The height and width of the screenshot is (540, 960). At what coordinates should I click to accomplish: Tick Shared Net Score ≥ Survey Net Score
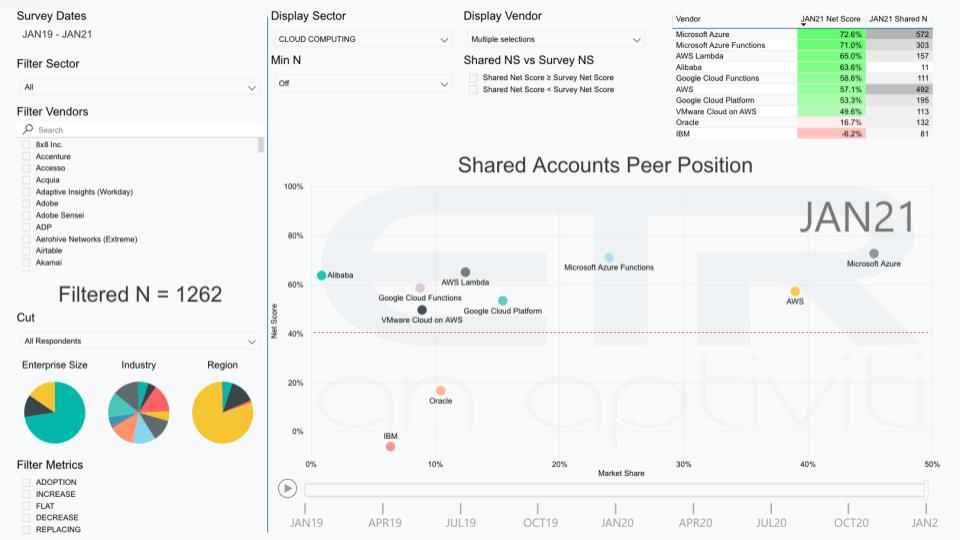point(473,78)
